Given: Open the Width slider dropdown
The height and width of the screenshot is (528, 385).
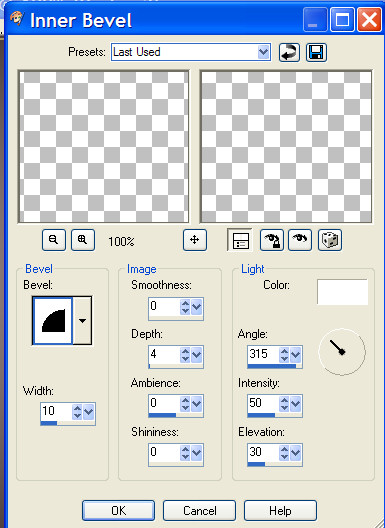Looking at the screenshot, I should (x=89, y=411).
